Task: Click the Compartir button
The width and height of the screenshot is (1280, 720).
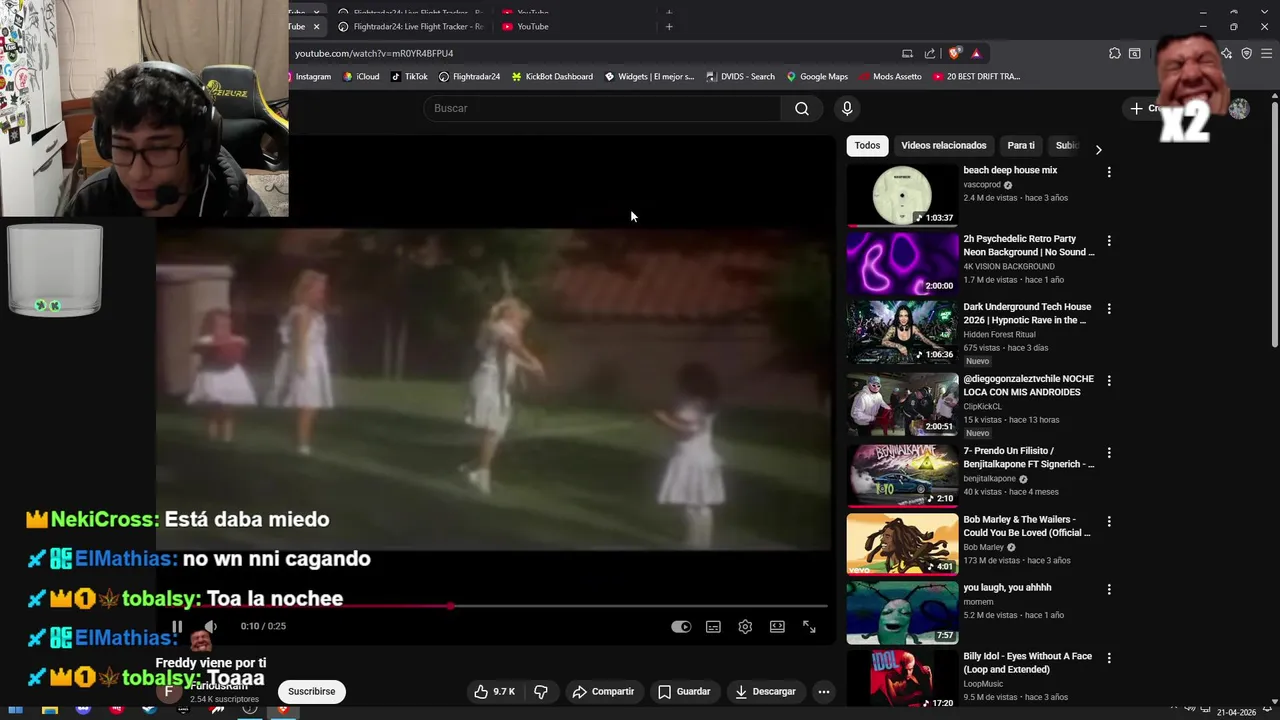Action: pos(603,691)
